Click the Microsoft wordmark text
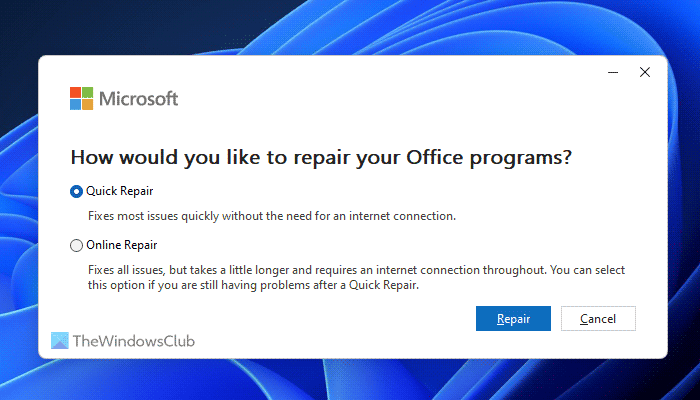Image resolution: width=700 pixels, height=400 pixels. click(139, 98)
